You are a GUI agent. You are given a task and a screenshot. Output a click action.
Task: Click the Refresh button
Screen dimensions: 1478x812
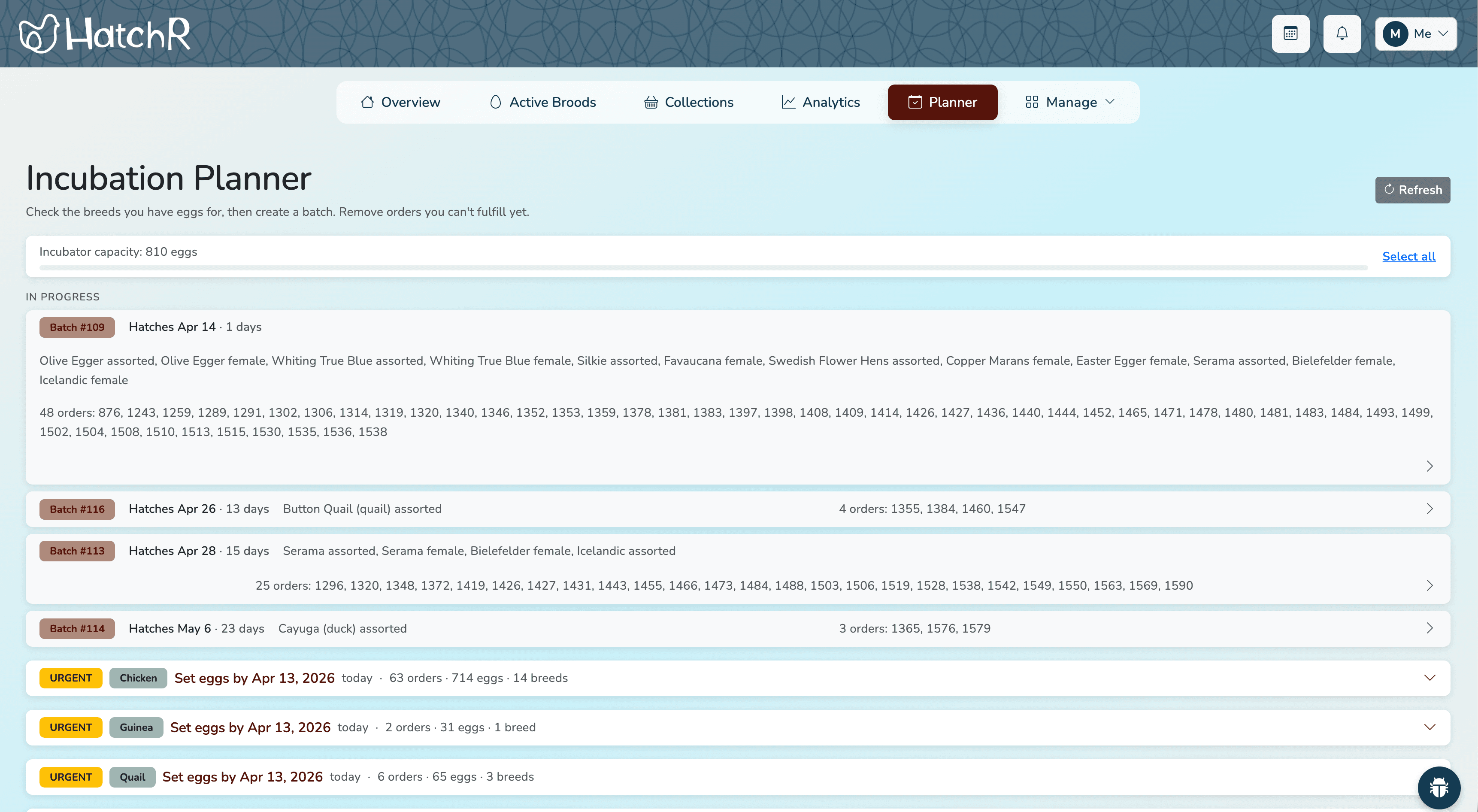pyautogui.click(x=1413, y=190)
